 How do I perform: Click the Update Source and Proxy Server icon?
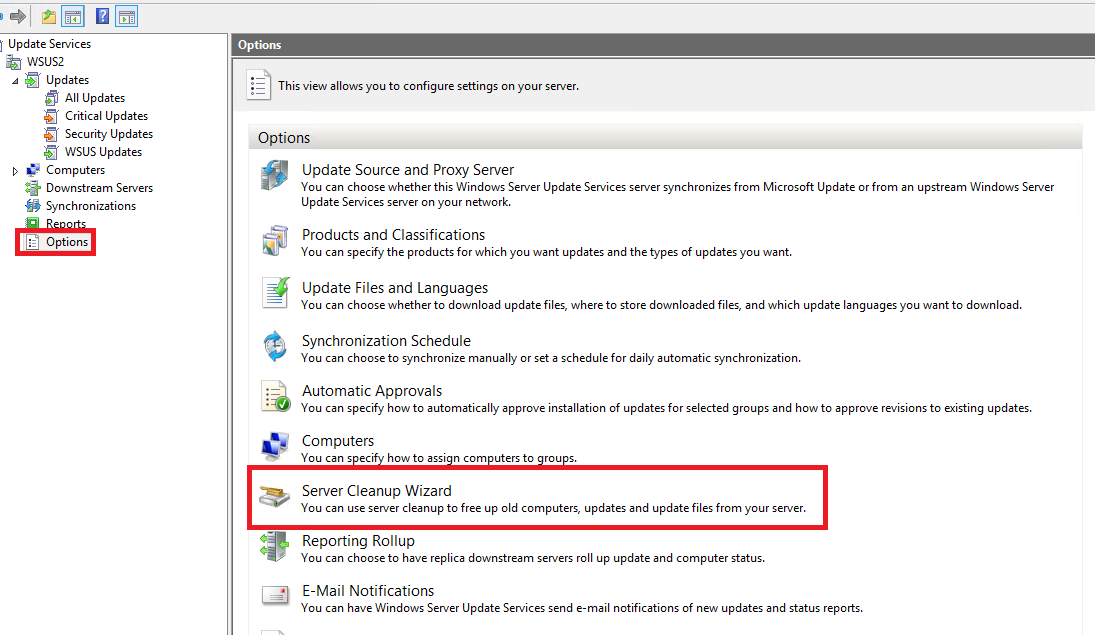tap(274, 175)
